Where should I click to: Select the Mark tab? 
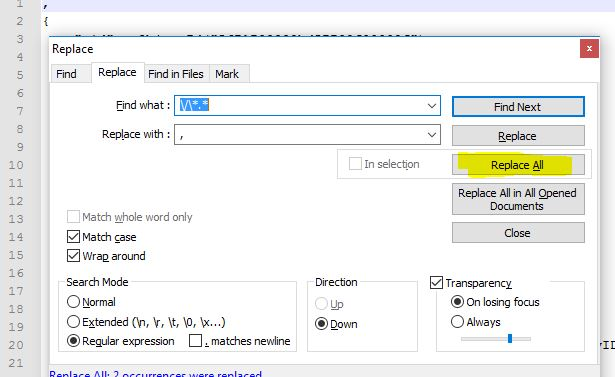tap(227, 74)
